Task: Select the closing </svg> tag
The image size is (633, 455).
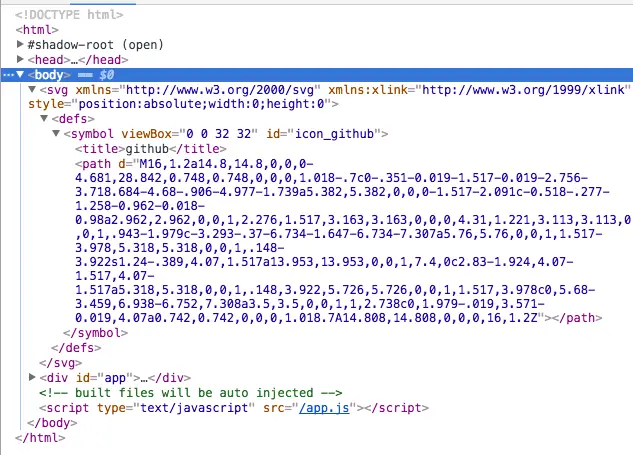Action: click(x=61, y=363)
